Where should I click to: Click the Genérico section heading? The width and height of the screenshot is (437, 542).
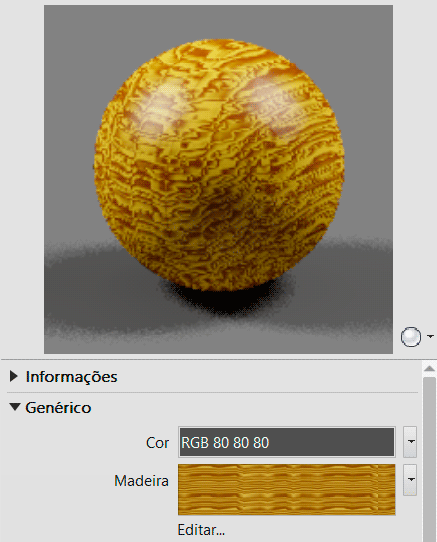tap(58, 408)
